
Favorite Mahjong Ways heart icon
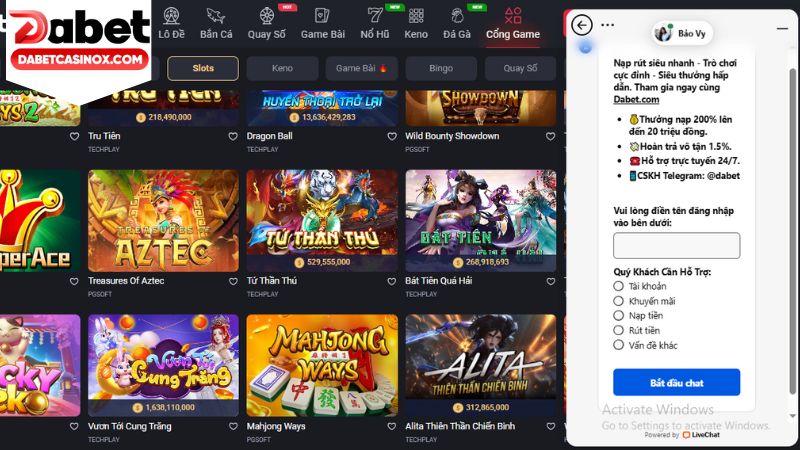(x=392, y=427)
